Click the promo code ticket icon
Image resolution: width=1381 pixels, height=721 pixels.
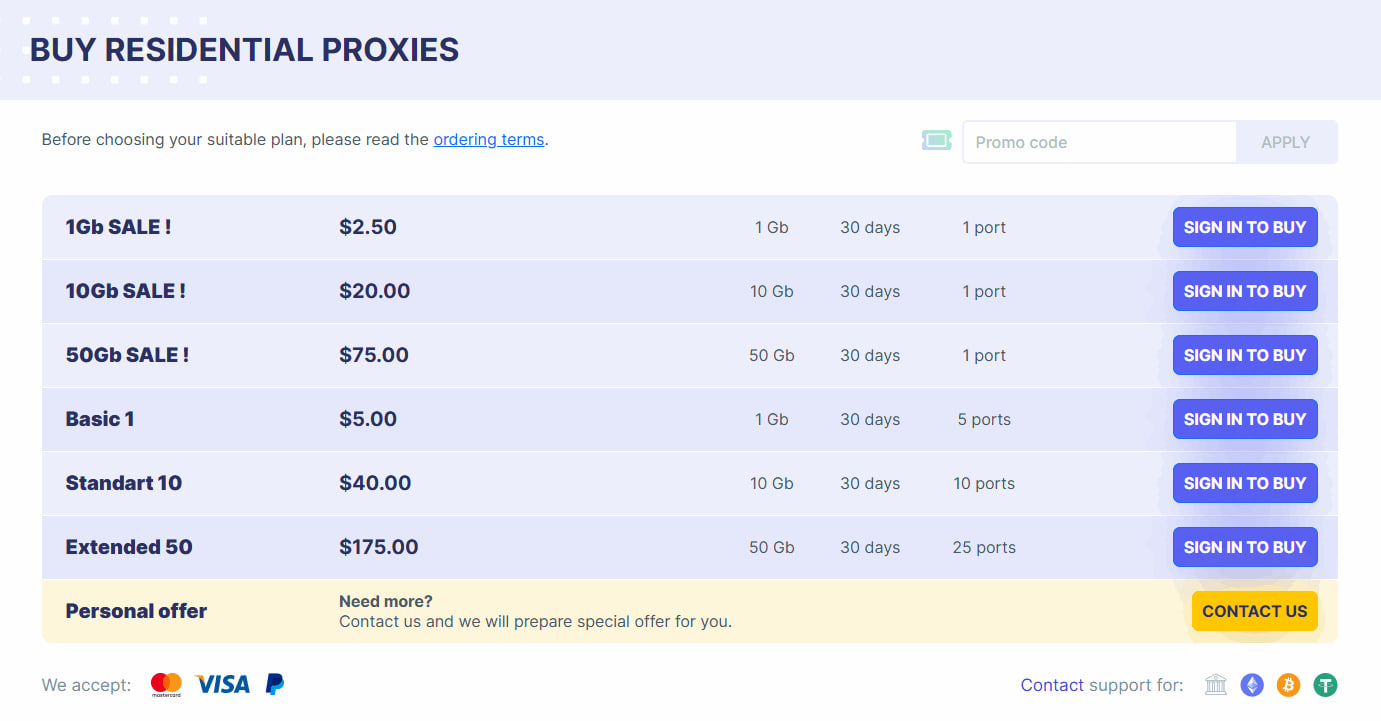(x=936, y=141)
